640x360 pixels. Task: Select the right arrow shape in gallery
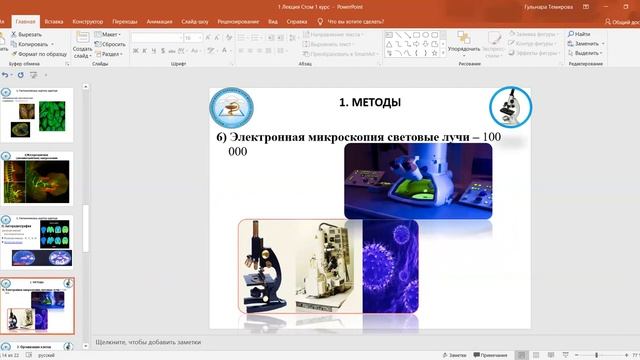tap(416, 44)
